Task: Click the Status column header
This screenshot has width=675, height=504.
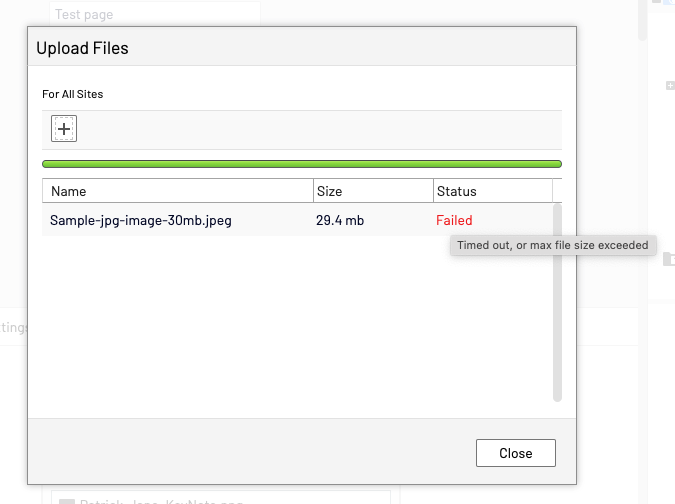Action: coord(456,191)
